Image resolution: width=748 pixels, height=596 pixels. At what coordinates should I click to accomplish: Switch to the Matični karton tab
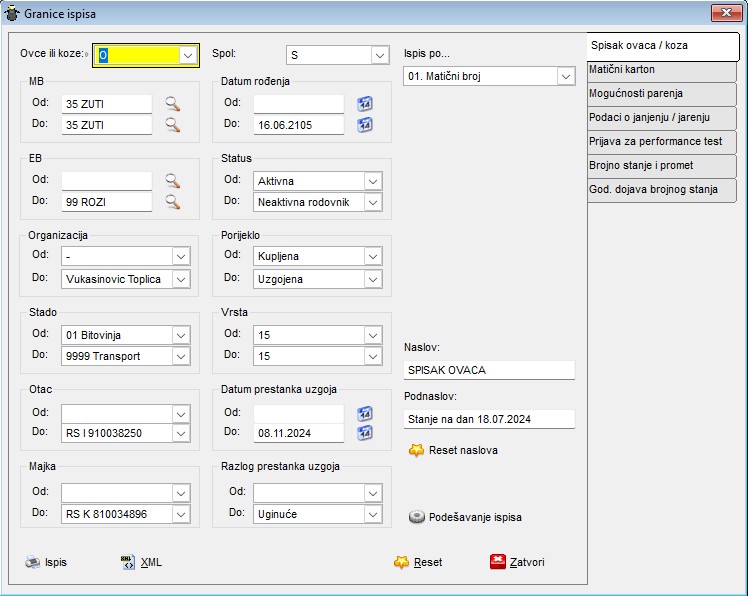pyautogui.click(x=662, y=70)
